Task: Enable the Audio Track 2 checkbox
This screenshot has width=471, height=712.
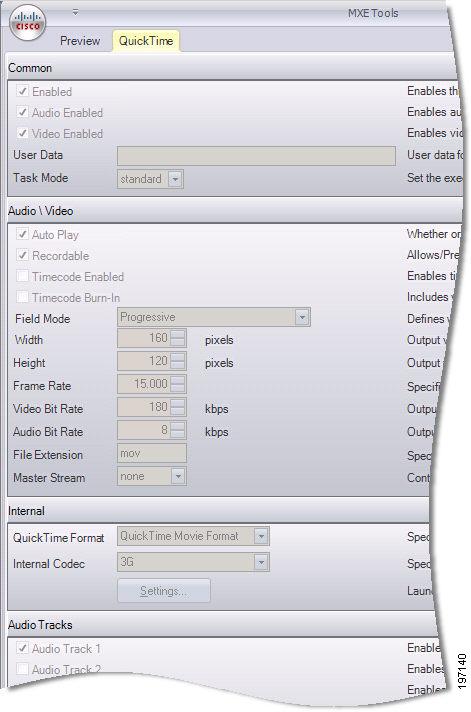Action: 22,669
